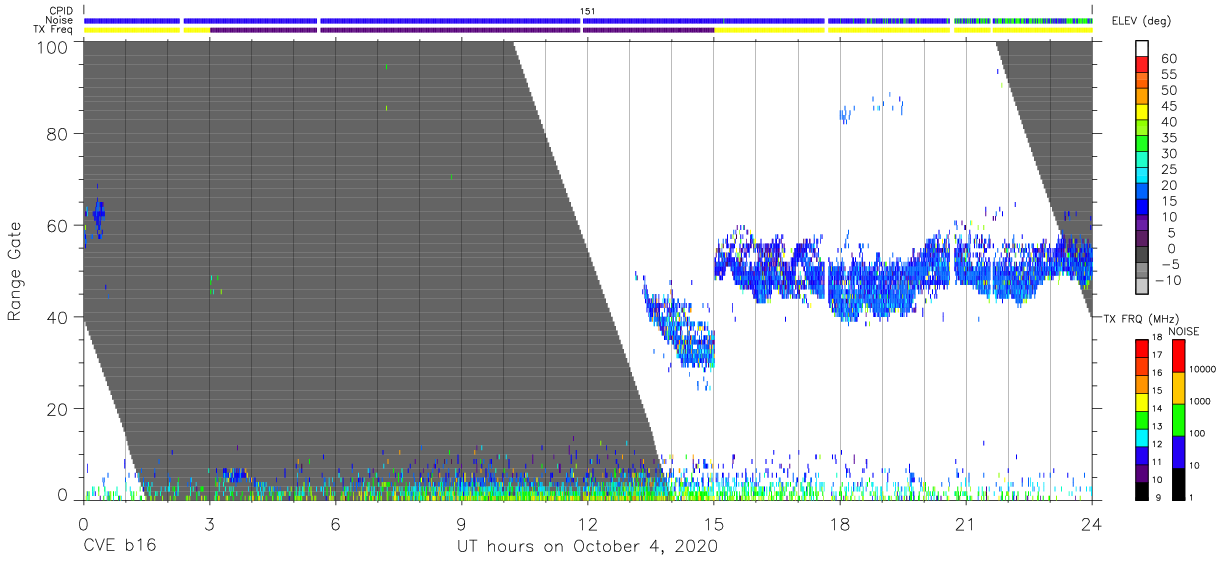This screenshot has width=1228, height=567.
Task: Select the blue segment of NOISE colorbar
Action: pyautogui.click(x=1178, y=452)
